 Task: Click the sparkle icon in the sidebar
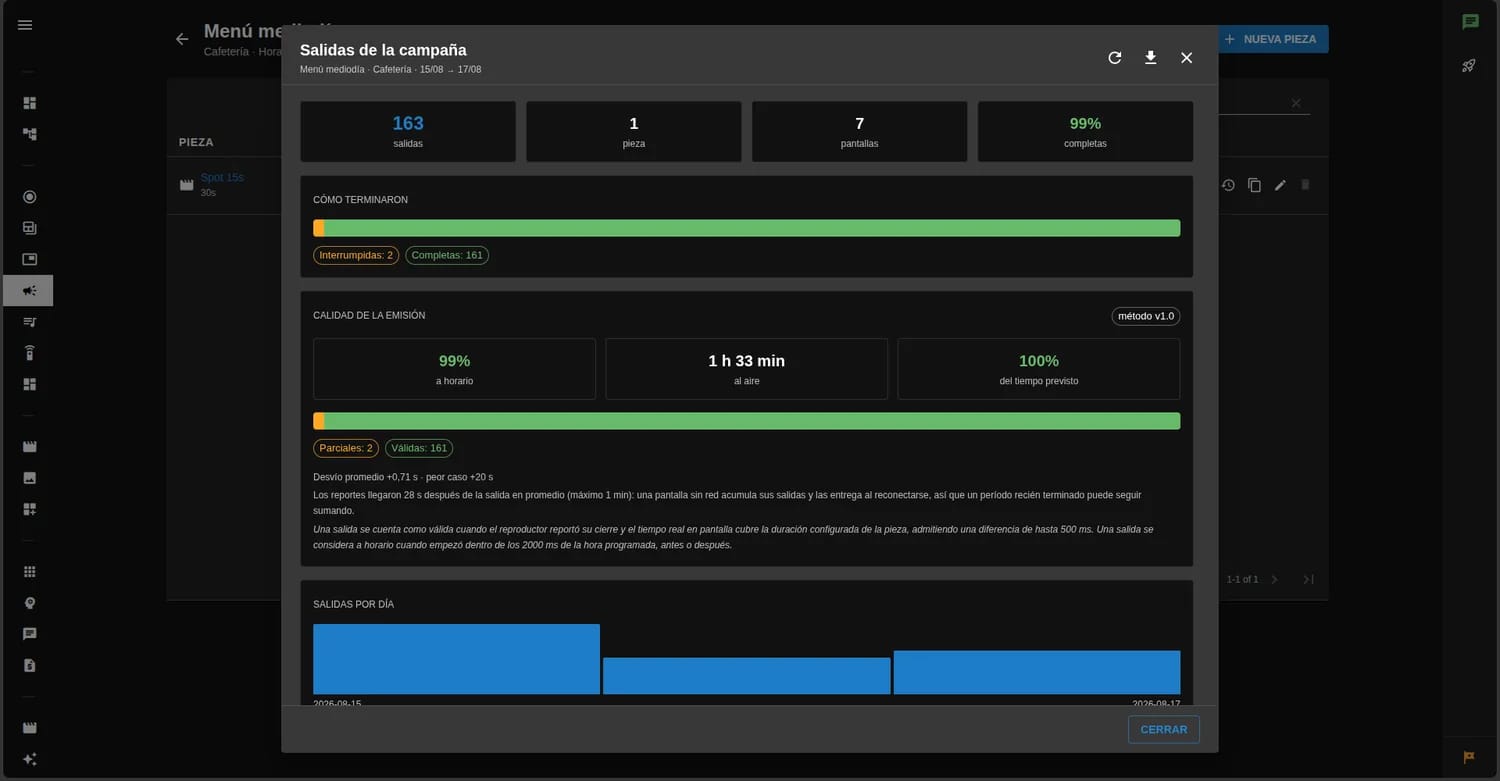[x=30, y=759]
